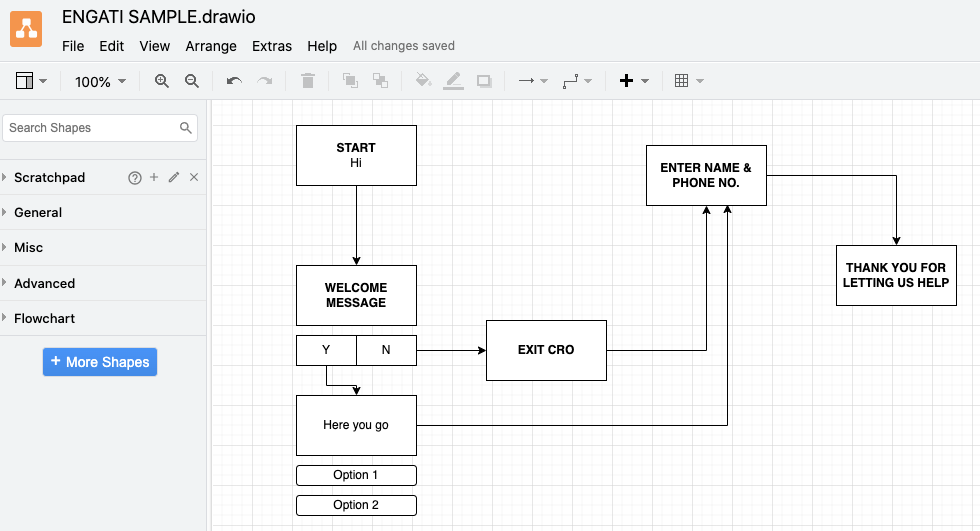980x531 pixels.
Task: Open the Arrange menu
Action: click(211, 46)
